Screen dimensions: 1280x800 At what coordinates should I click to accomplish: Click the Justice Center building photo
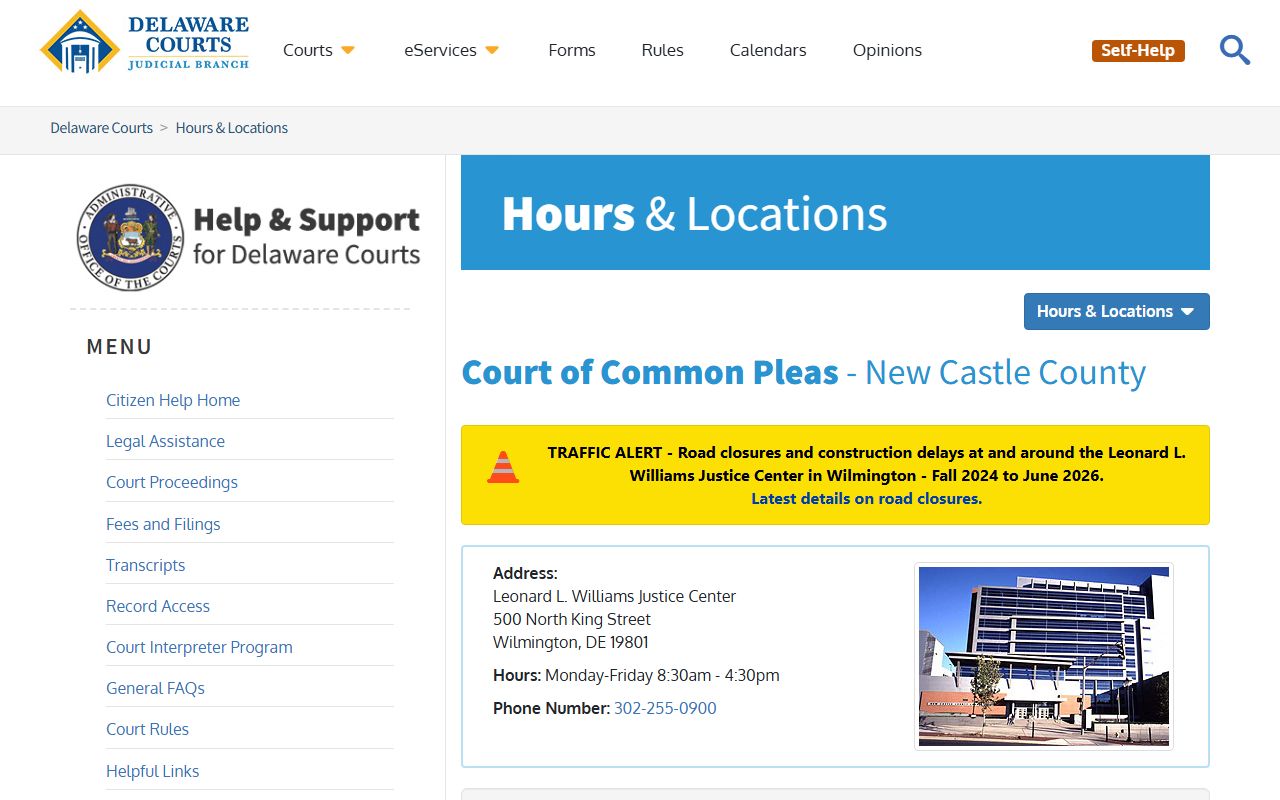point(1044,656)
